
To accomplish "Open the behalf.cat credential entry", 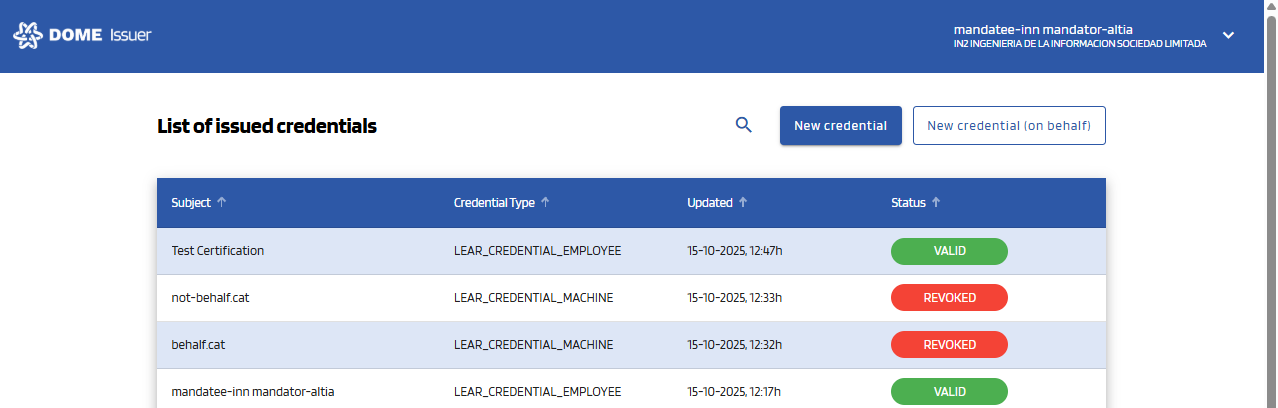I will pyautogui.click(x=198, y=345).
